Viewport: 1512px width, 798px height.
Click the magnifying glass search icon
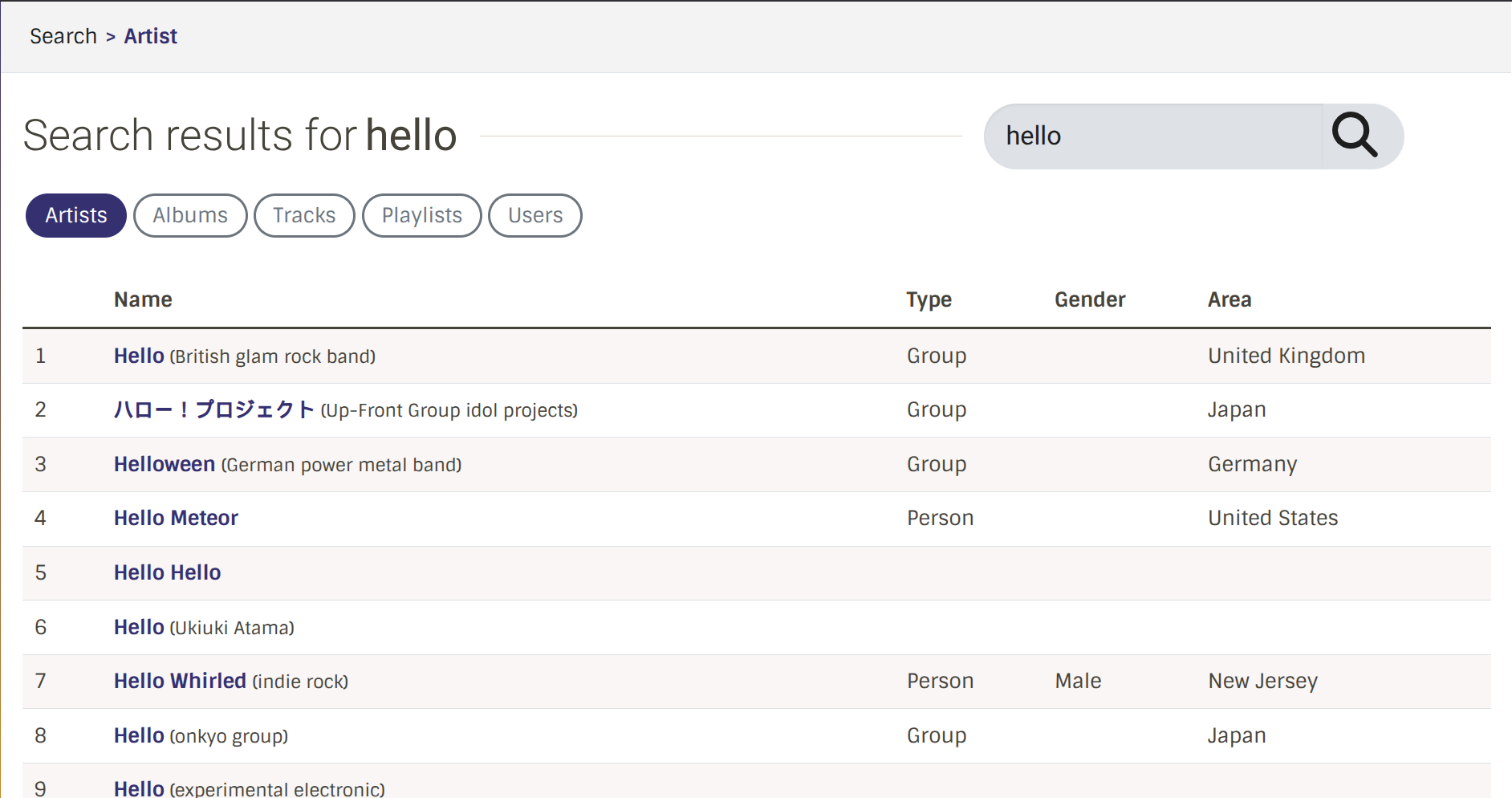(1355, 136)
